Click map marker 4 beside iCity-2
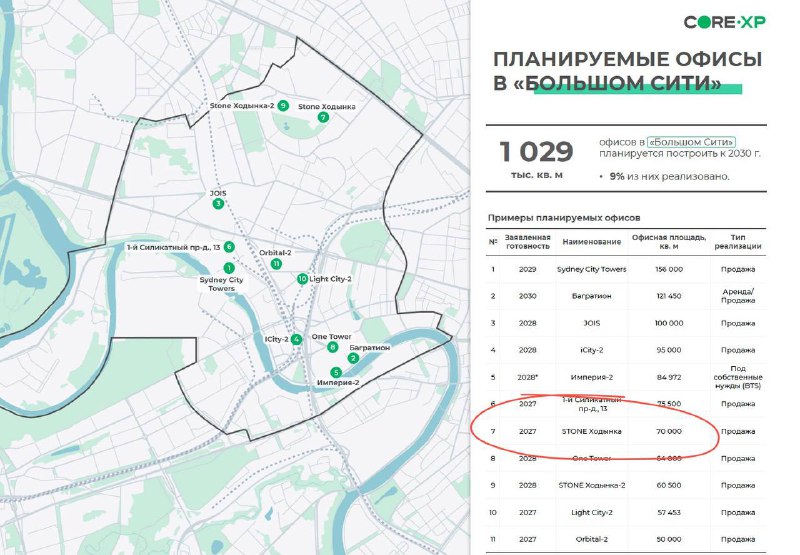Screen dimensions: 800x555 click(x=296, y=339)
